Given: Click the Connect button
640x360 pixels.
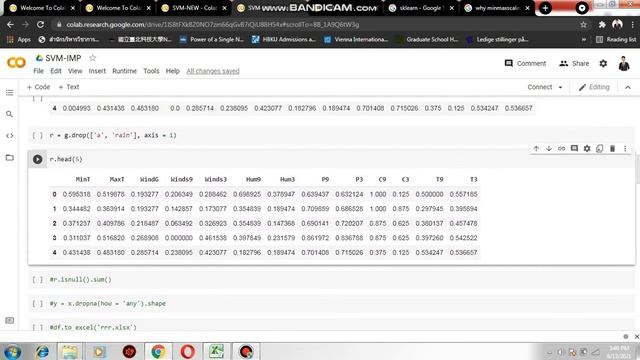Looking at the screenshot, I should click(540, 87).
